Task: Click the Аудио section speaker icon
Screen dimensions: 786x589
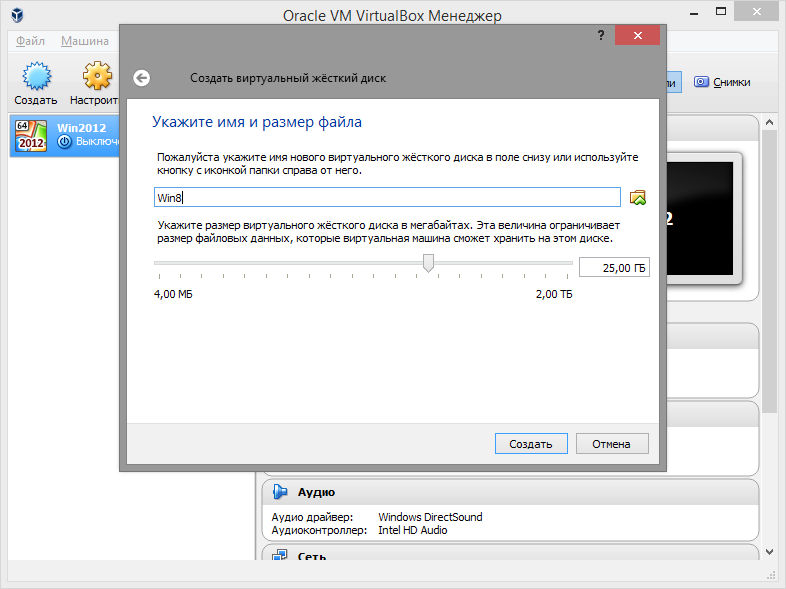Action: click(x=280, y=492)
